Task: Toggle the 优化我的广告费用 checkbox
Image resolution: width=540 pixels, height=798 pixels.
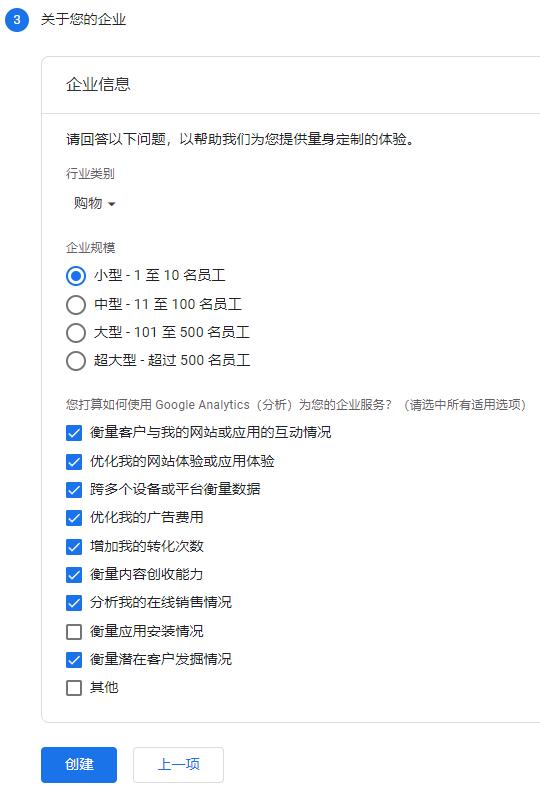Action: click(74, 518)
